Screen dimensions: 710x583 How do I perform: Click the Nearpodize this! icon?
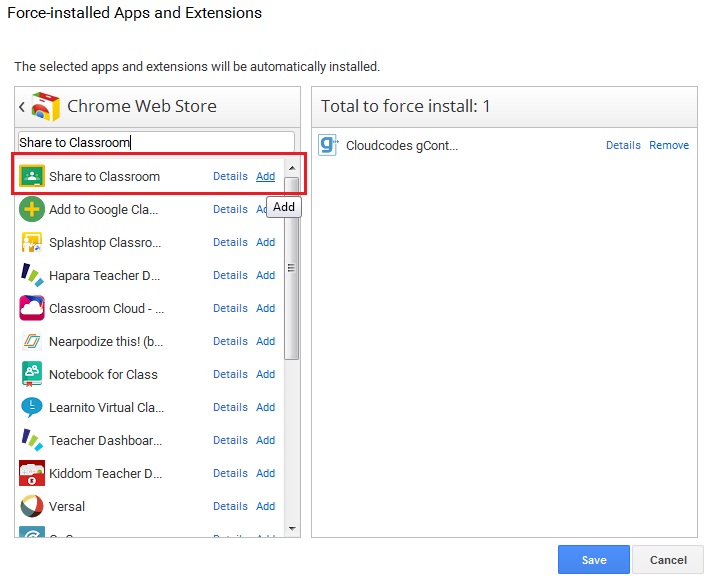[x=32, y=341]
